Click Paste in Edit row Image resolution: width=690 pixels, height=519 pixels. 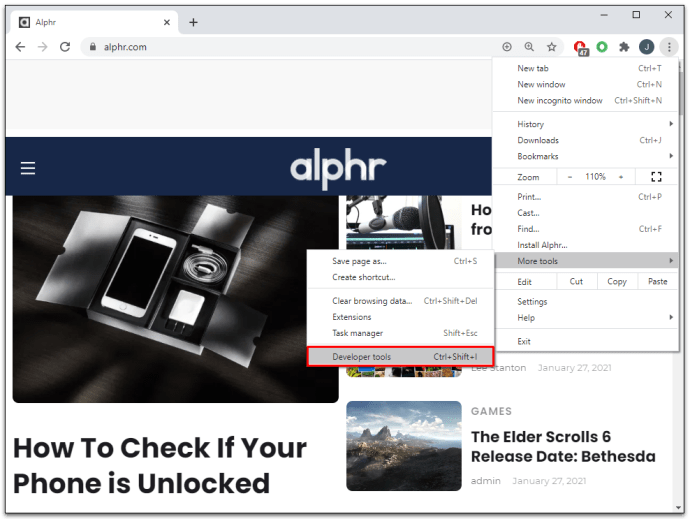(x=657, y=281)
